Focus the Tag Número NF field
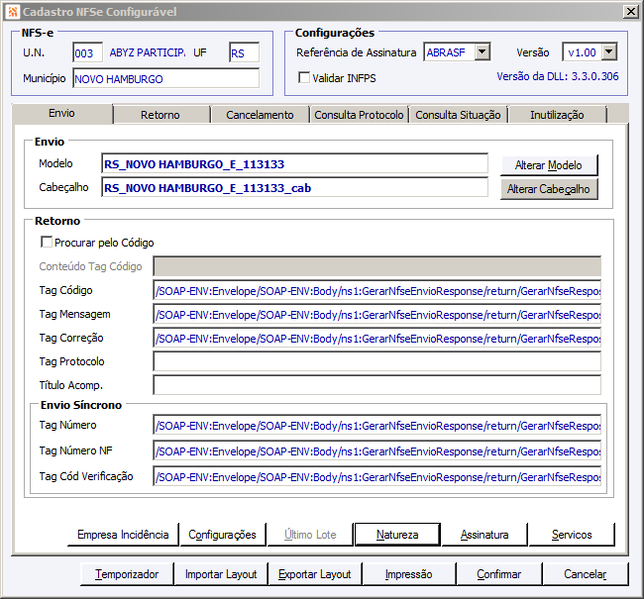Image resolution: width=644 pixels, height=599 pixels. [377, 451]
